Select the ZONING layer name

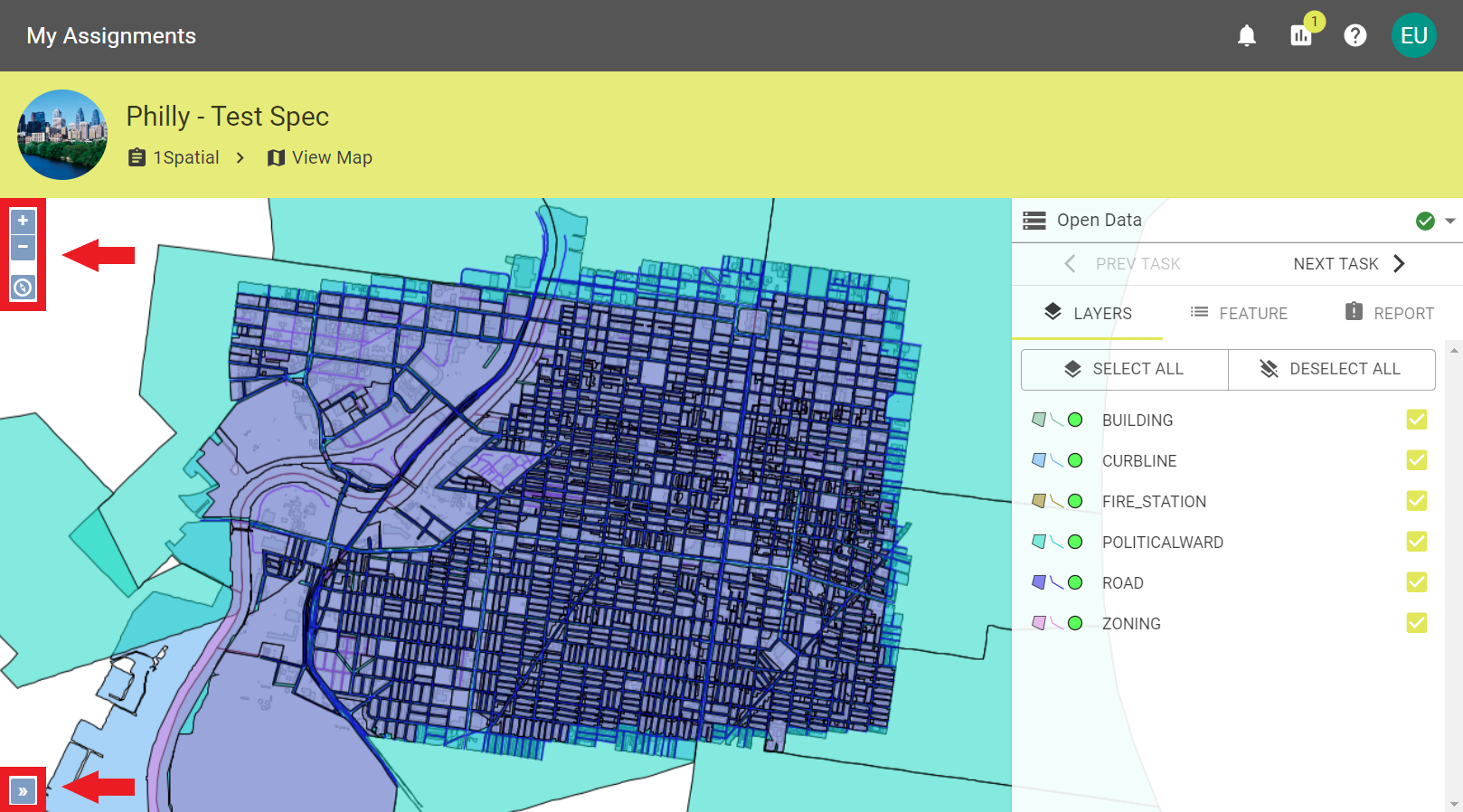(x=1131, y=624)
